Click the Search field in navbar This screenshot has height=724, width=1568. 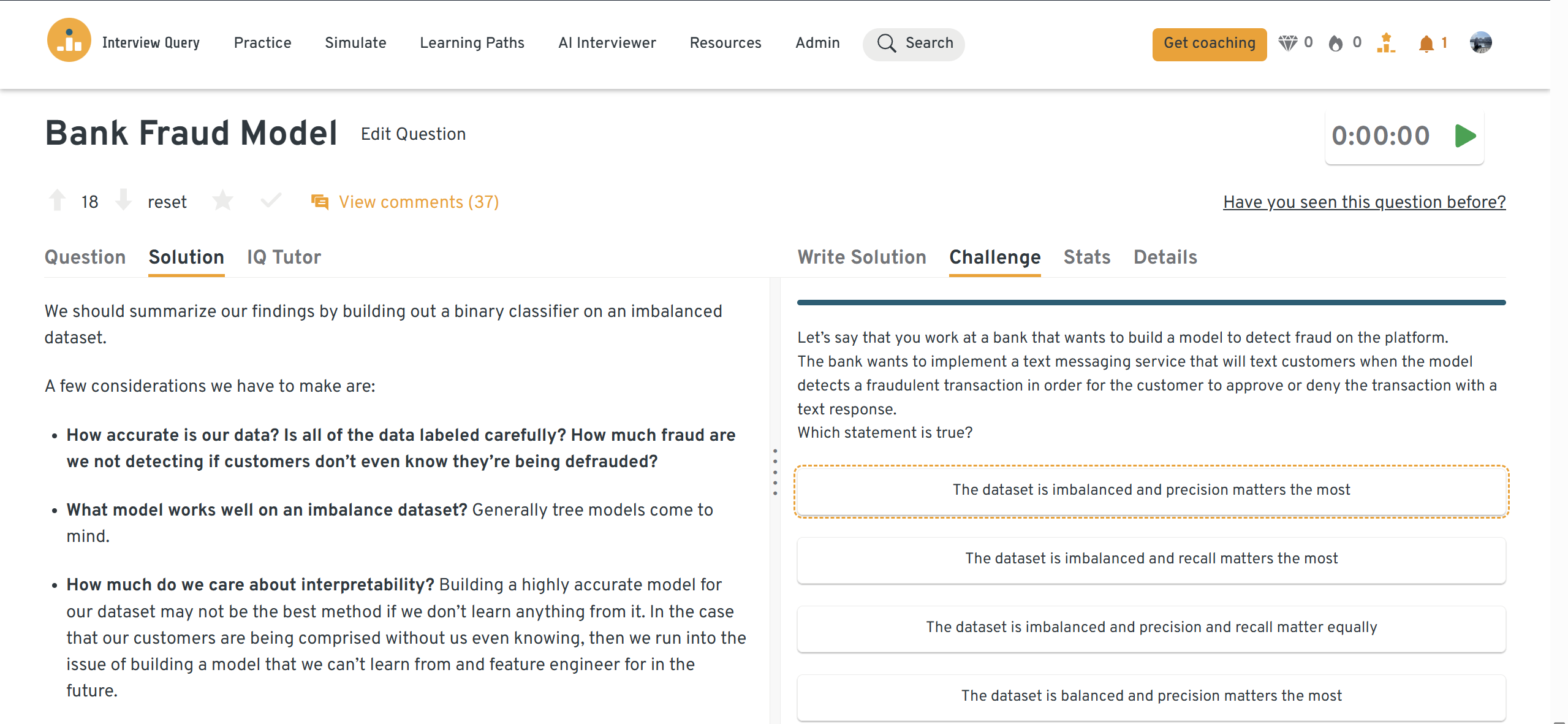pos(914,44)
